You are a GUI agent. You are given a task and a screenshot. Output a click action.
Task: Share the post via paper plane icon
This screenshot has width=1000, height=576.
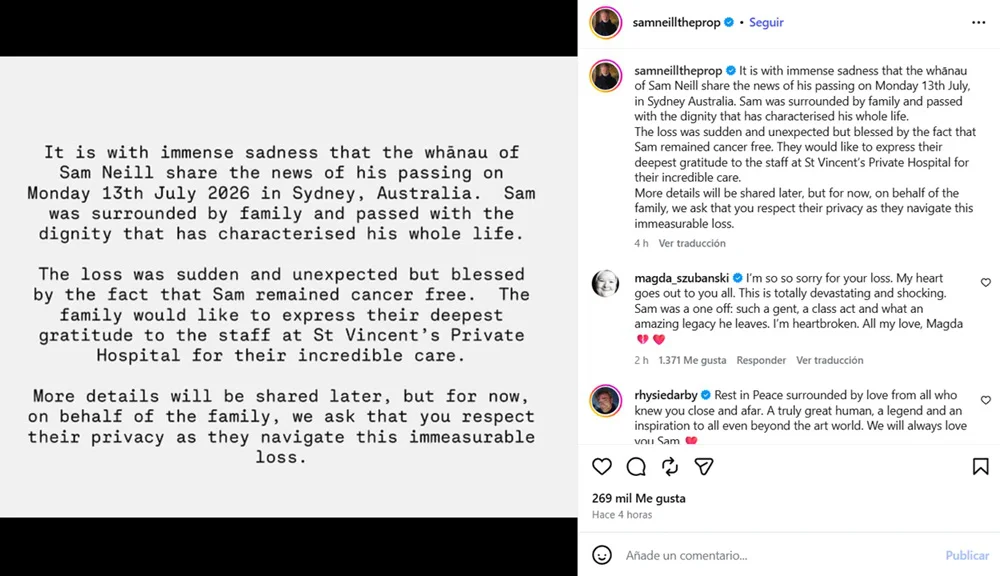703,466
